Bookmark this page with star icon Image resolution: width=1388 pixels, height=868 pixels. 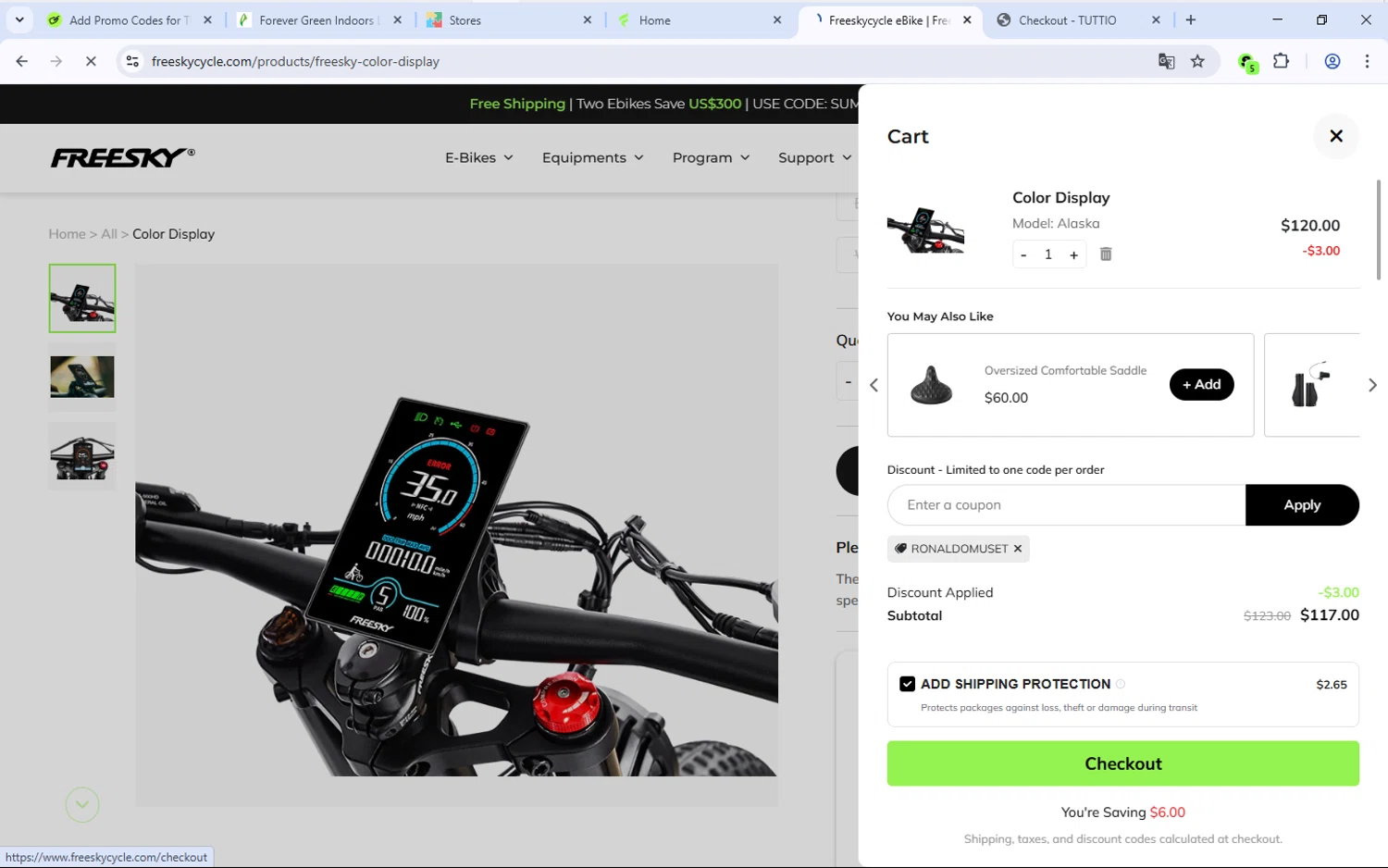pyautogui.click(x=1197, y=61)
